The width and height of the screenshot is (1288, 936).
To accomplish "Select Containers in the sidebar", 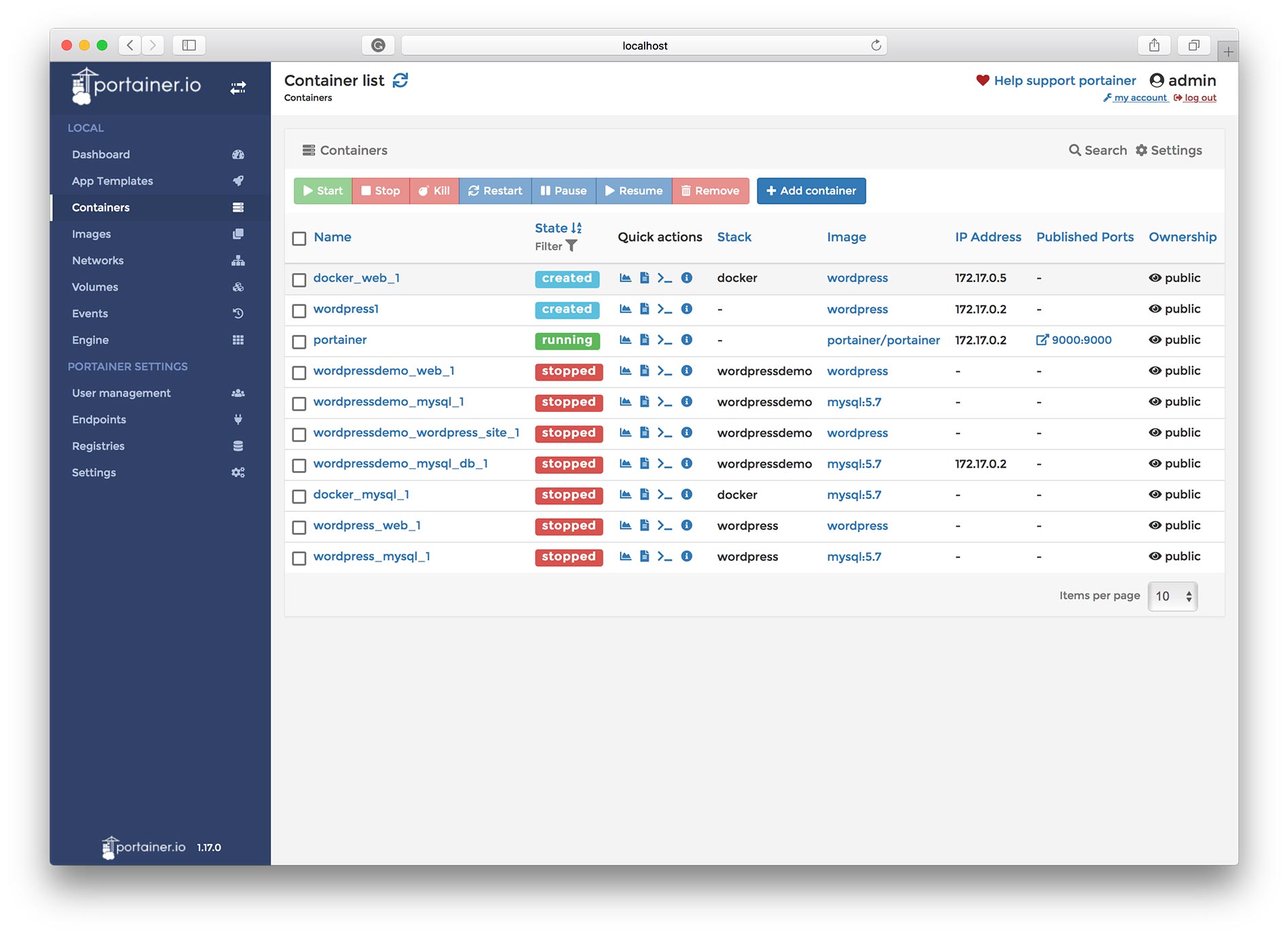I will [160, 207].
